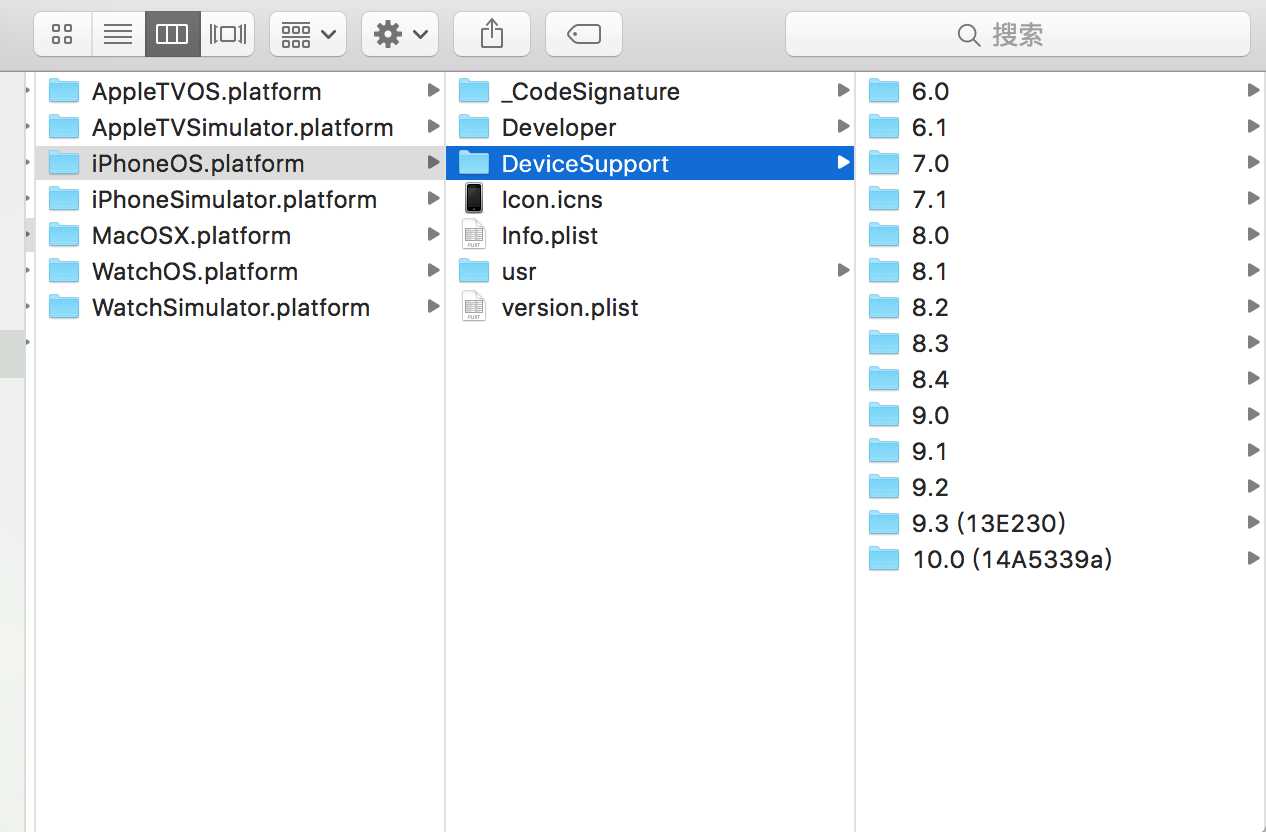Expand arrow next to 8.4 folder
The height and width of the screenshot is (832, 1266).
[x=1253, y=379]
